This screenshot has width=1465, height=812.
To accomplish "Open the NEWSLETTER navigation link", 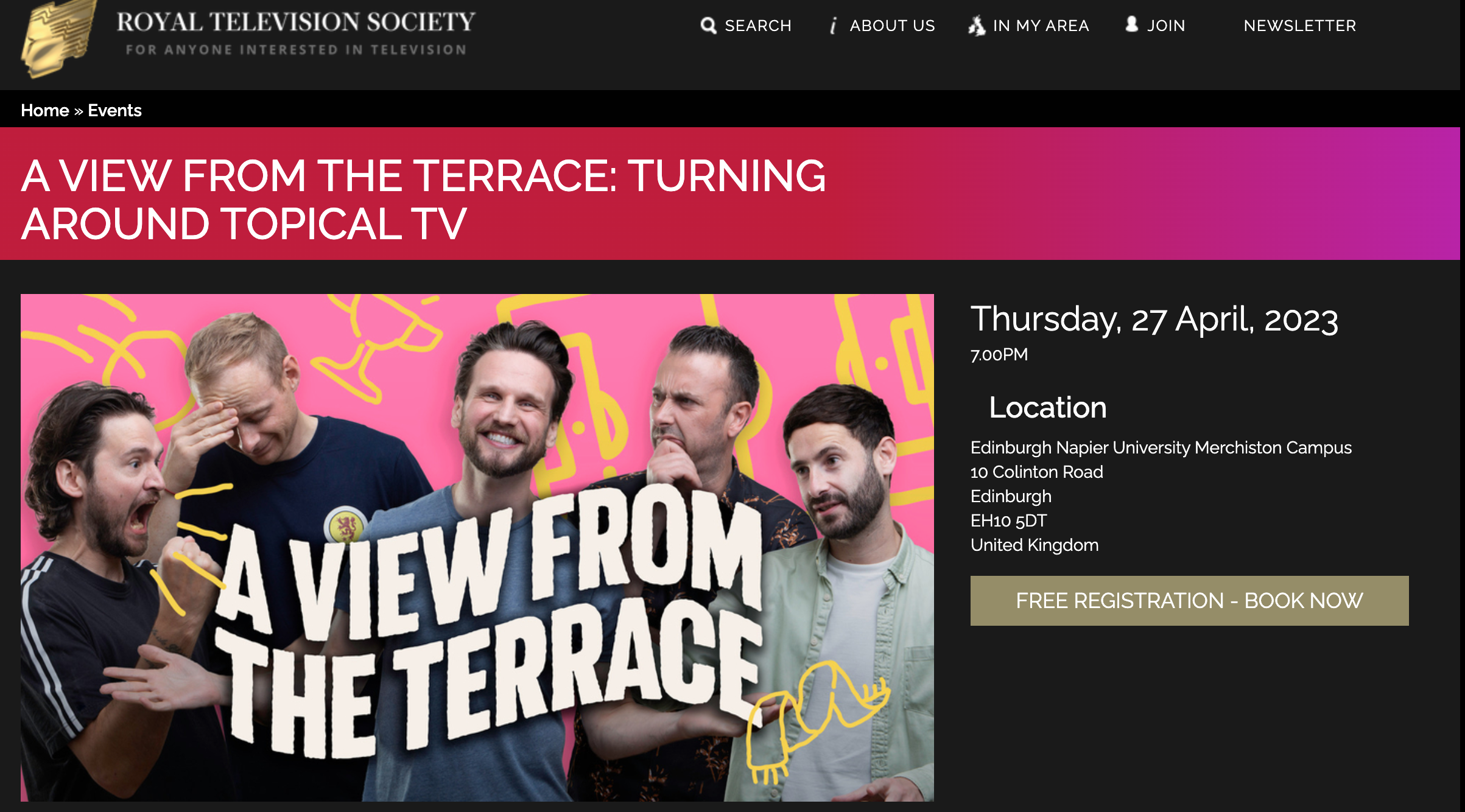I will click(1300, 26).
